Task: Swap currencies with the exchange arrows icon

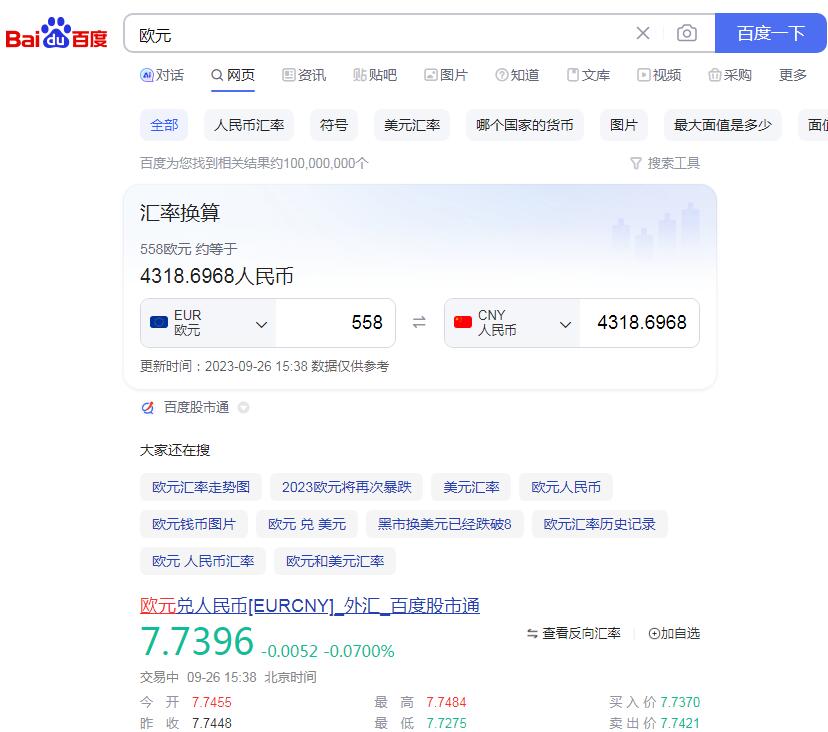Action: tap(419, 322)
